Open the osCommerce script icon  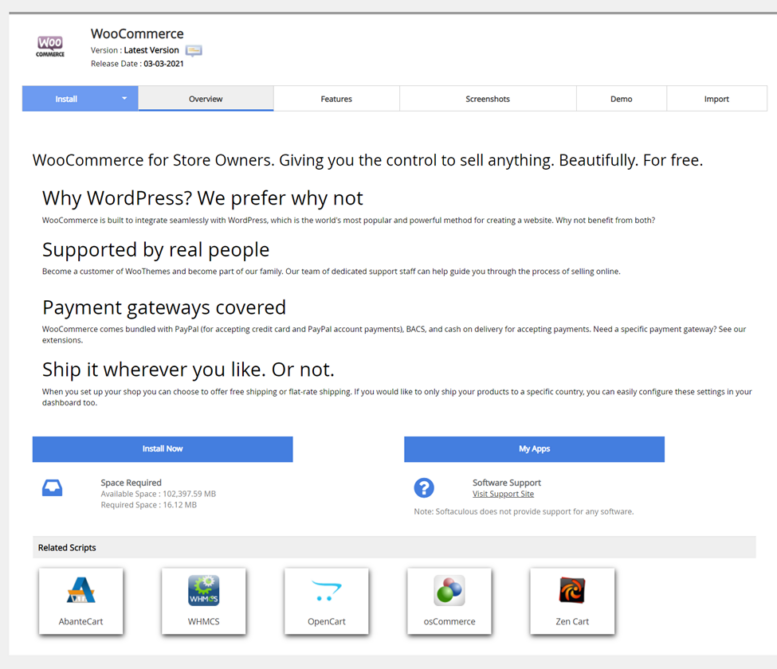point(449,590)
